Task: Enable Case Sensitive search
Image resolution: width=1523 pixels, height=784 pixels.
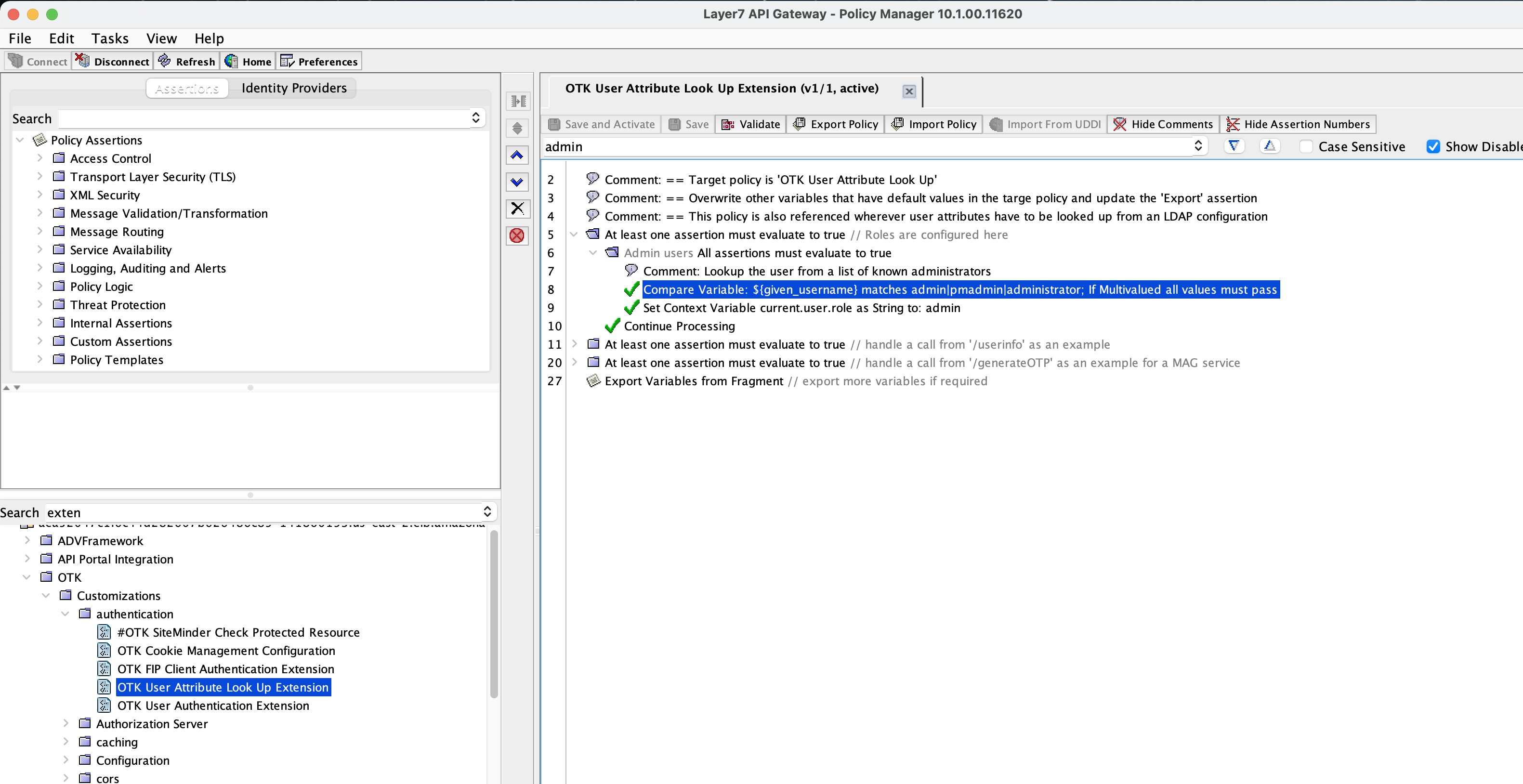Action: [x=1307, y=146]
